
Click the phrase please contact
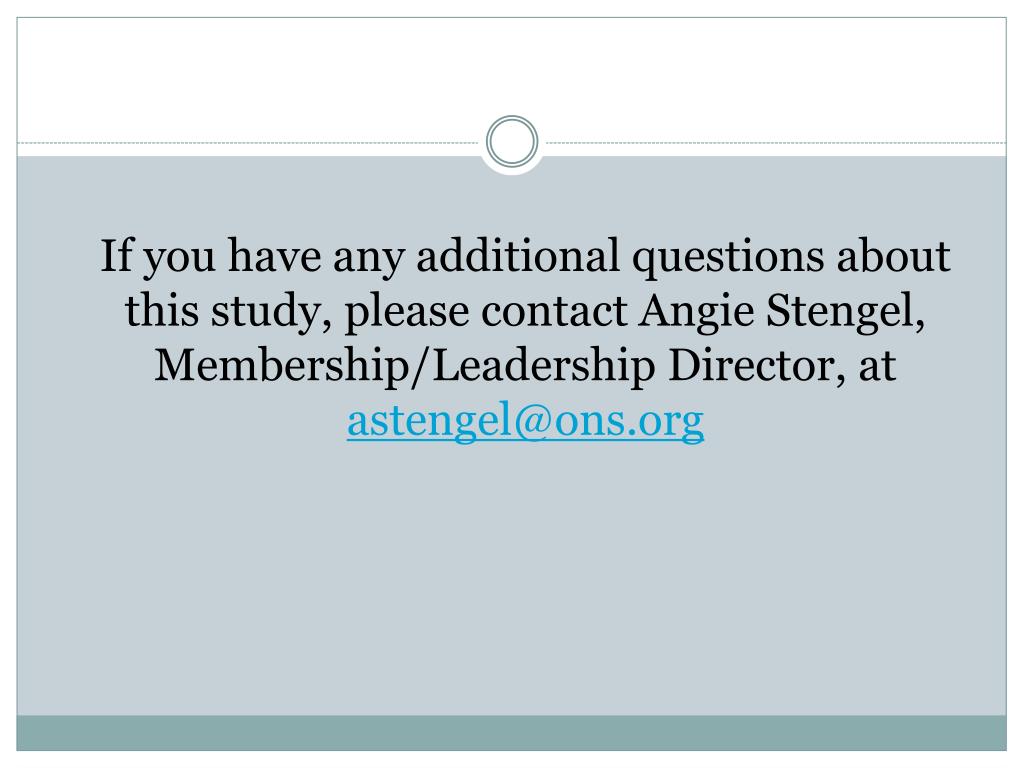point(486,312)
